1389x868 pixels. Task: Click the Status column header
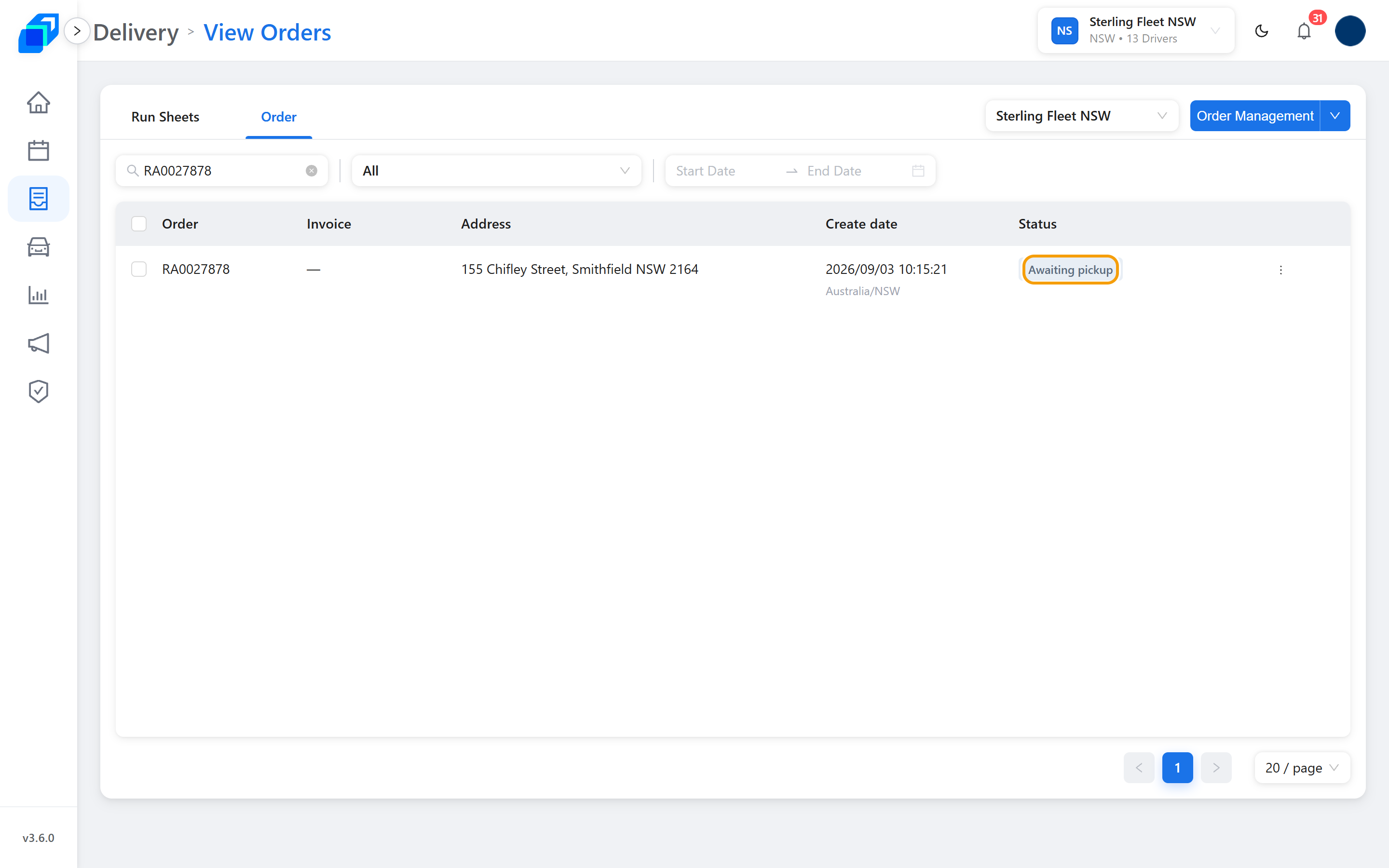tap(1038, 224)
